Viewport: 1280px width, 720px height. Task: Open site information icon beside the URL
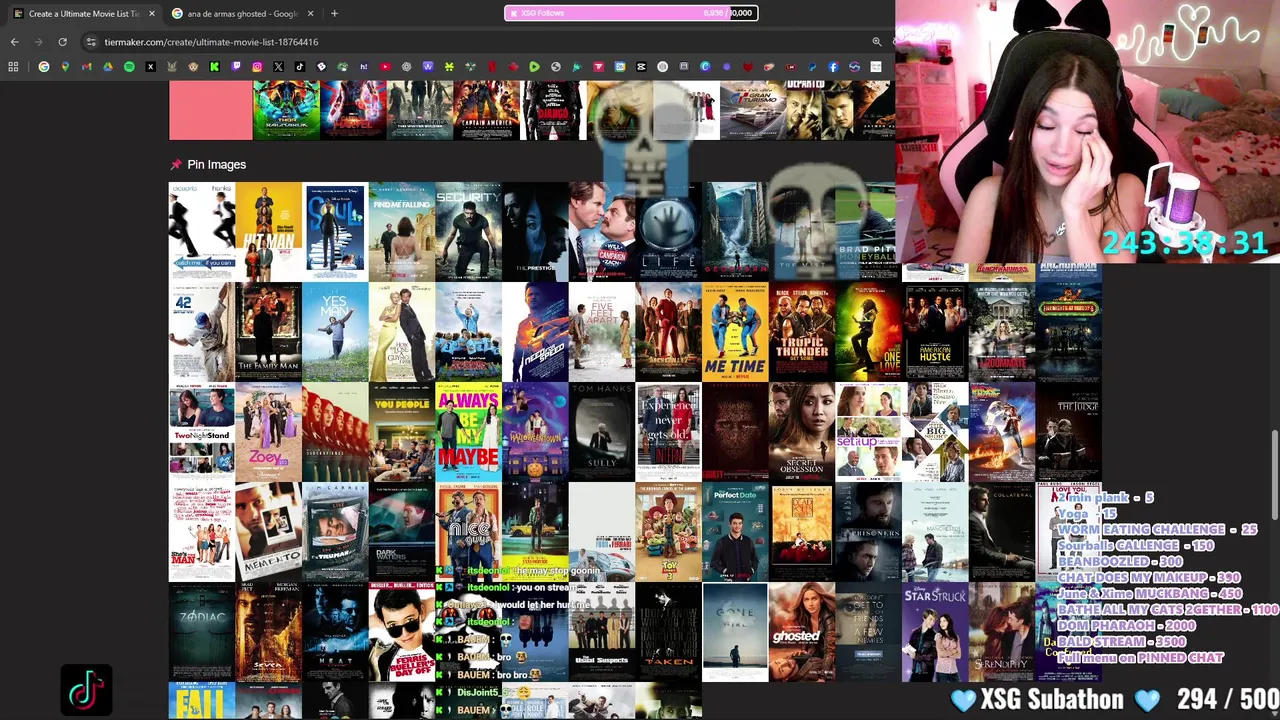click(91, 42)
